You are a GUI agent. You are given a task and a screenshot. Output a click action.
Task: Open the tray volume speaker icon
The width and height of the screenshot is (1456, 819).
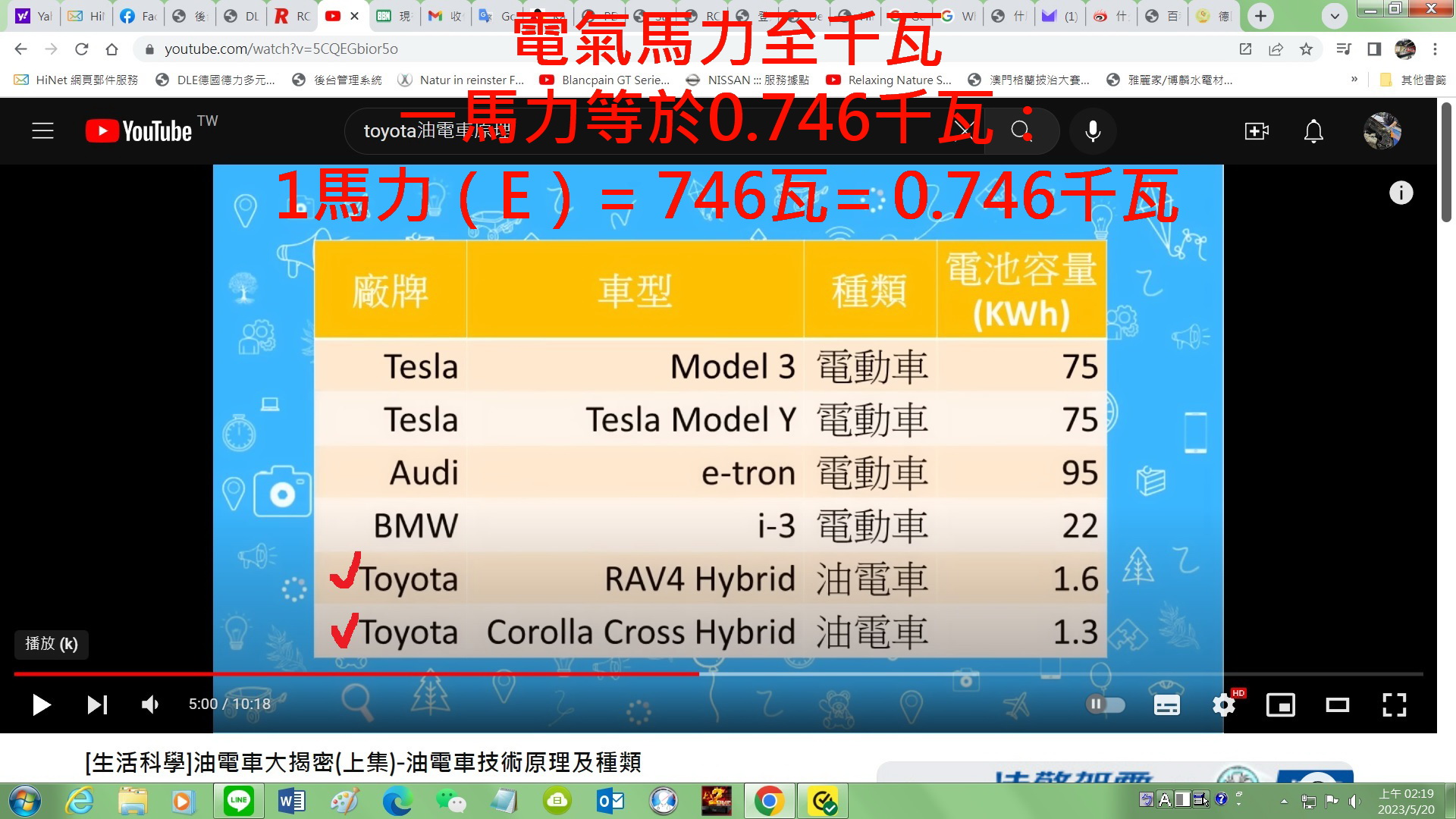point(1354,801)
